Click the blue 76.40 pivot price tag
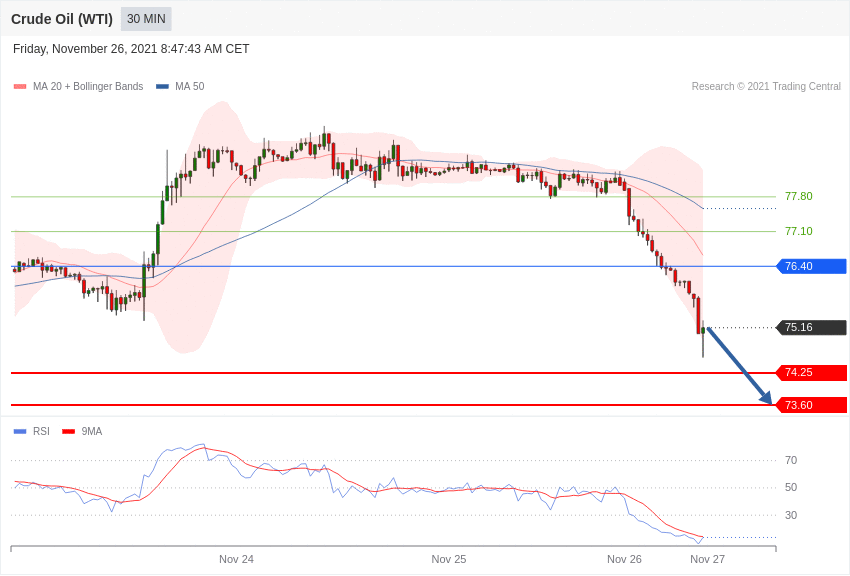This screenshot has height=576, width=850. pos(812,266)
